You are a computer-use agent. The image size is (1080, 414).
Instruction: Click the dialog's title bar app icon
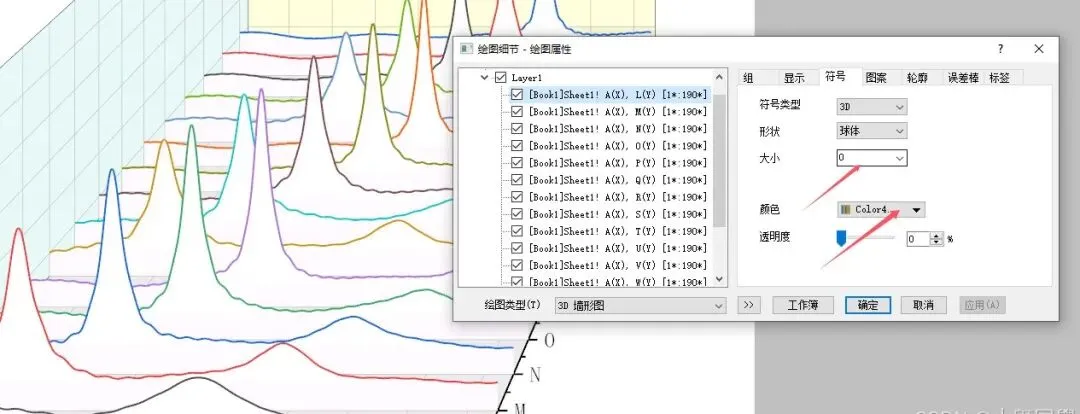(466, 49)
